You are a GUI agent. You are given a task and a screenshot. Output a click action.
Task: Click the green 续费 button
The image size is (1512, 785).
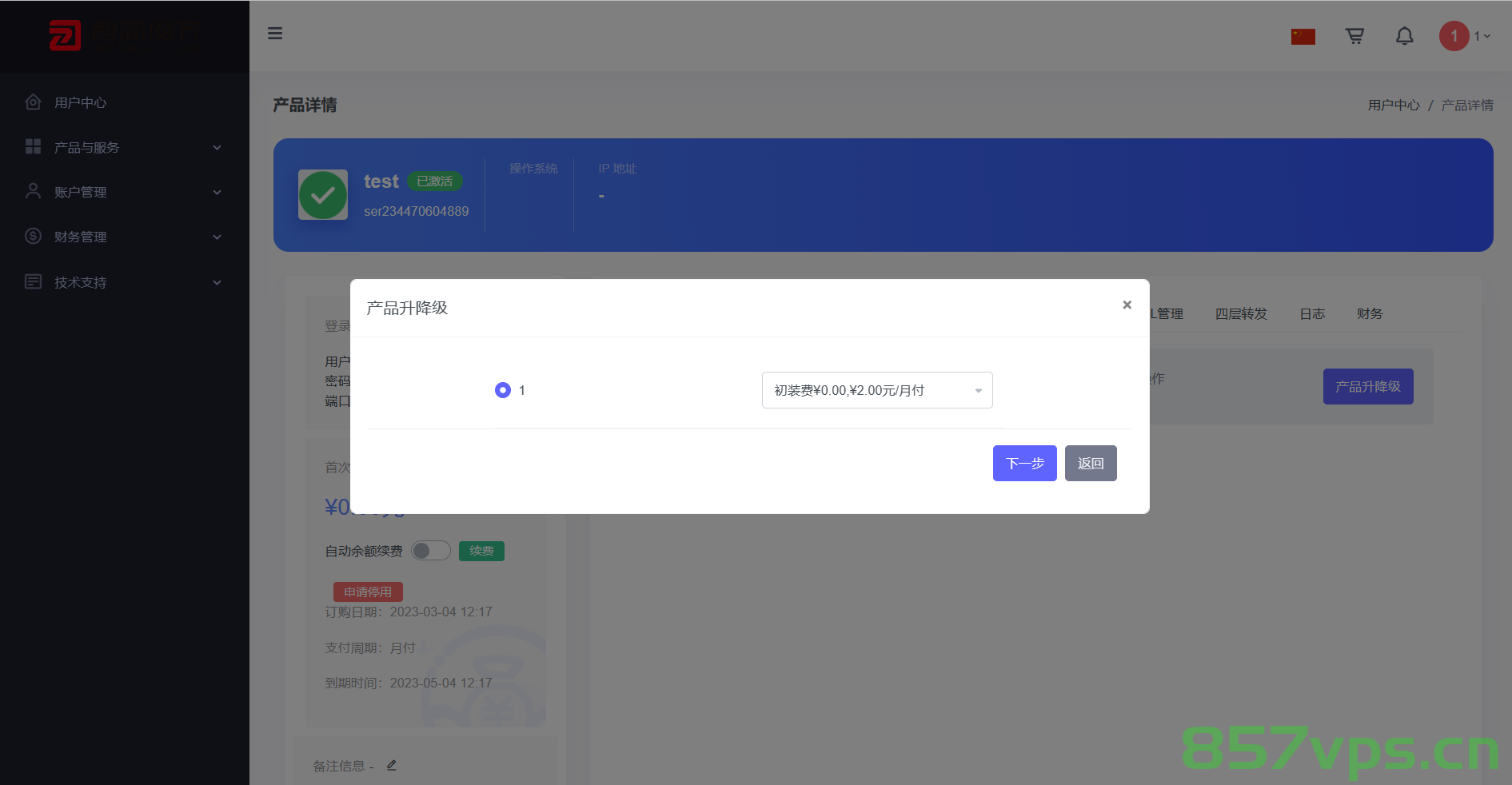[x=481, y=551]
